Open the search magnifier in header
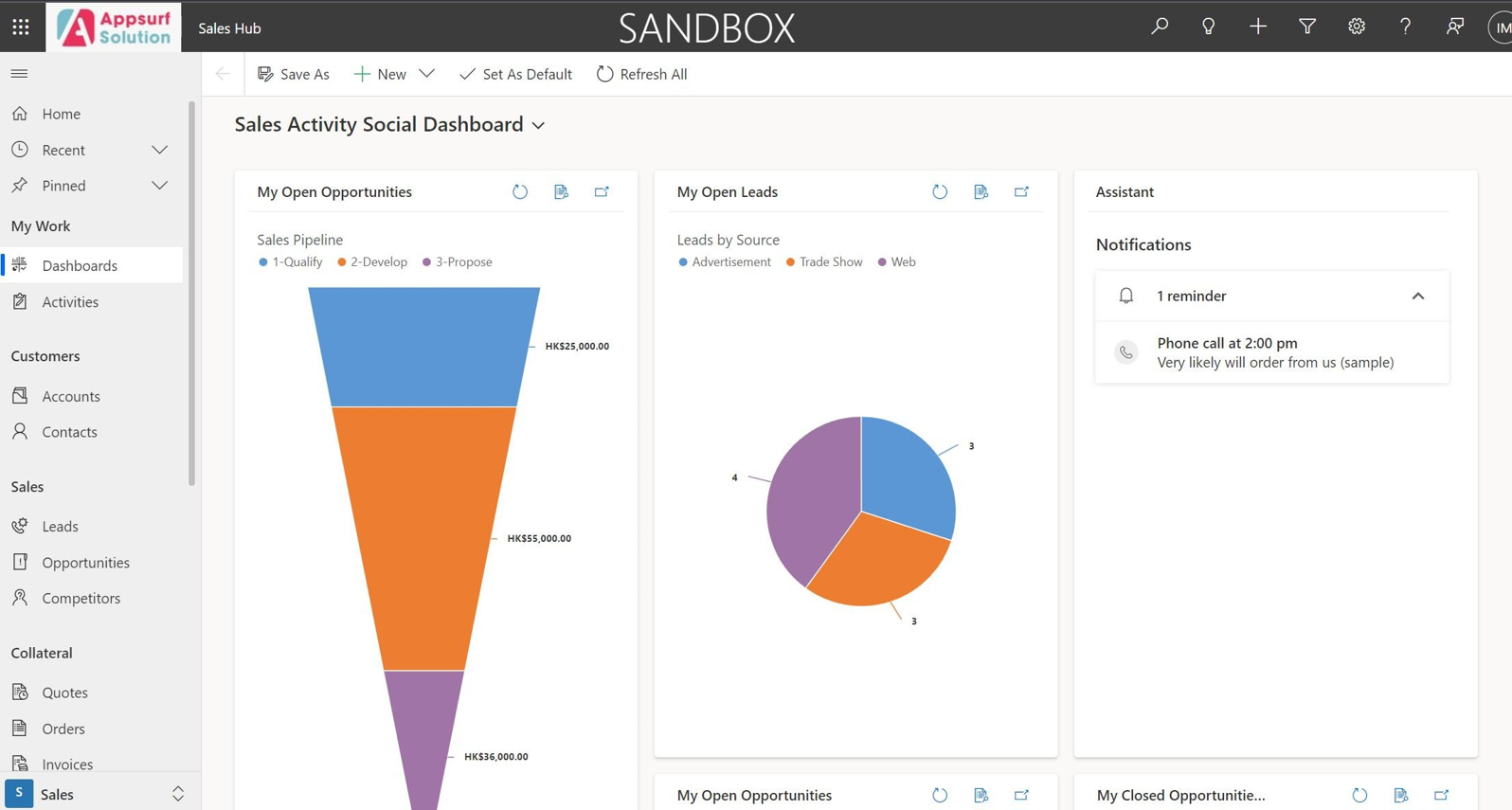1512x810 pixels. point(1159,27)
